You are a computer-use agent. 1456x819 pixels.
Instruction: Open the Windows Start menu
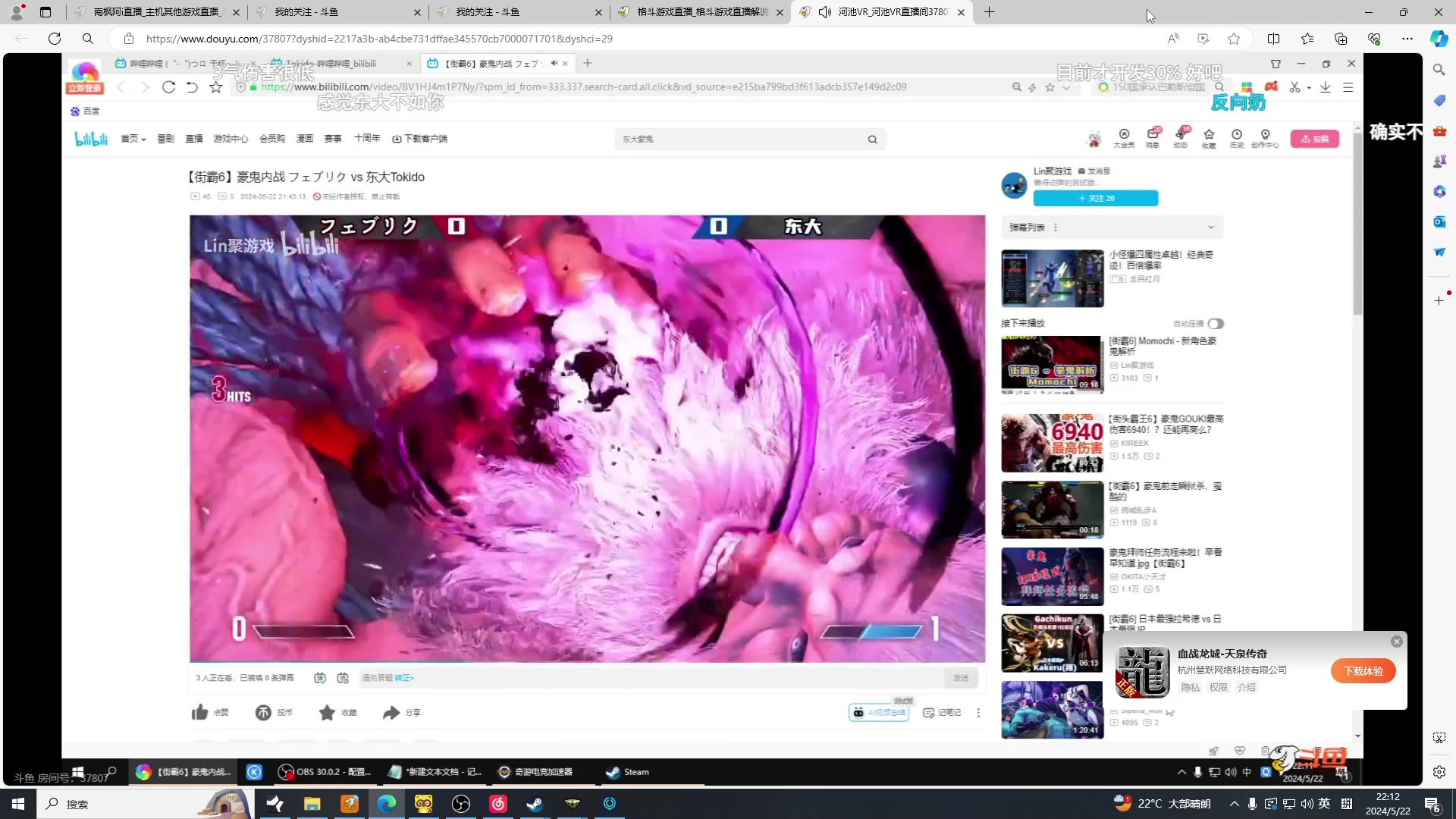(x=18, y=804)
